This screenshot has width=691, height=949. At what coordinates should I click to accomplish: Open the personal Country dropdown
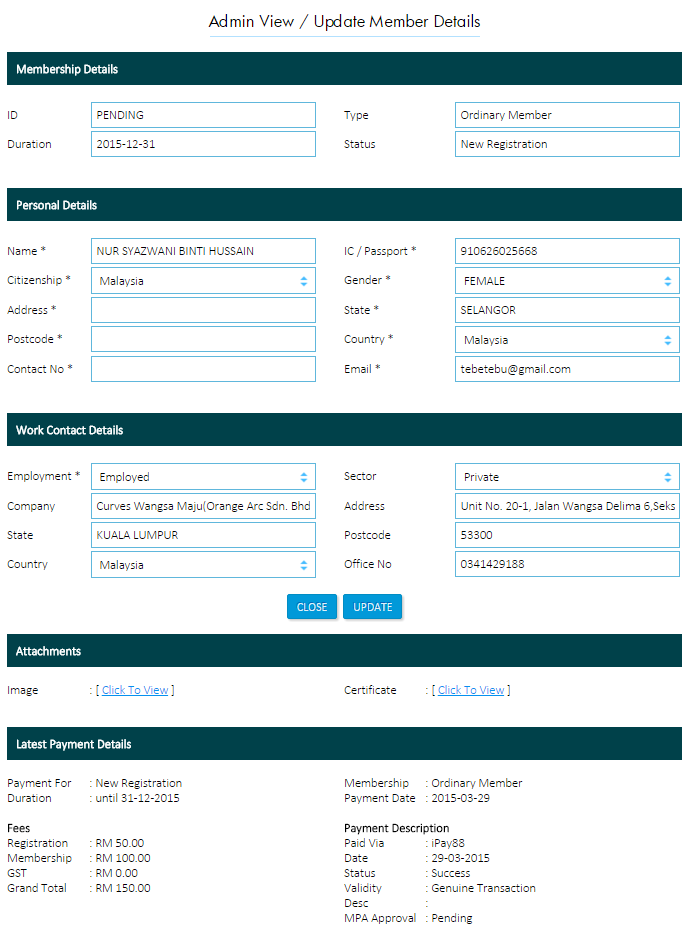tap(567, 340)
